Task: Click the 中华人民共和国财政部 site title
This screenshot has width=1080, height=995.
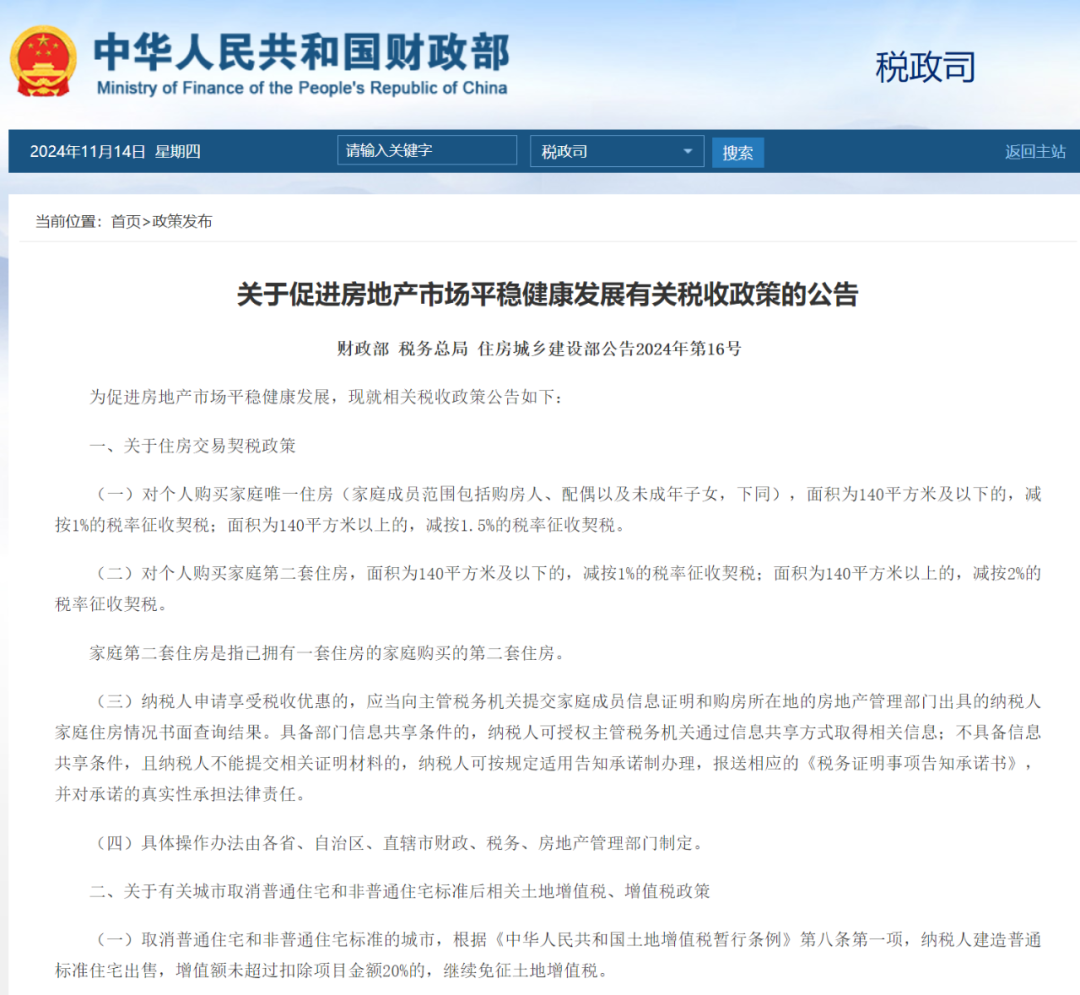Action: [302, 52]
